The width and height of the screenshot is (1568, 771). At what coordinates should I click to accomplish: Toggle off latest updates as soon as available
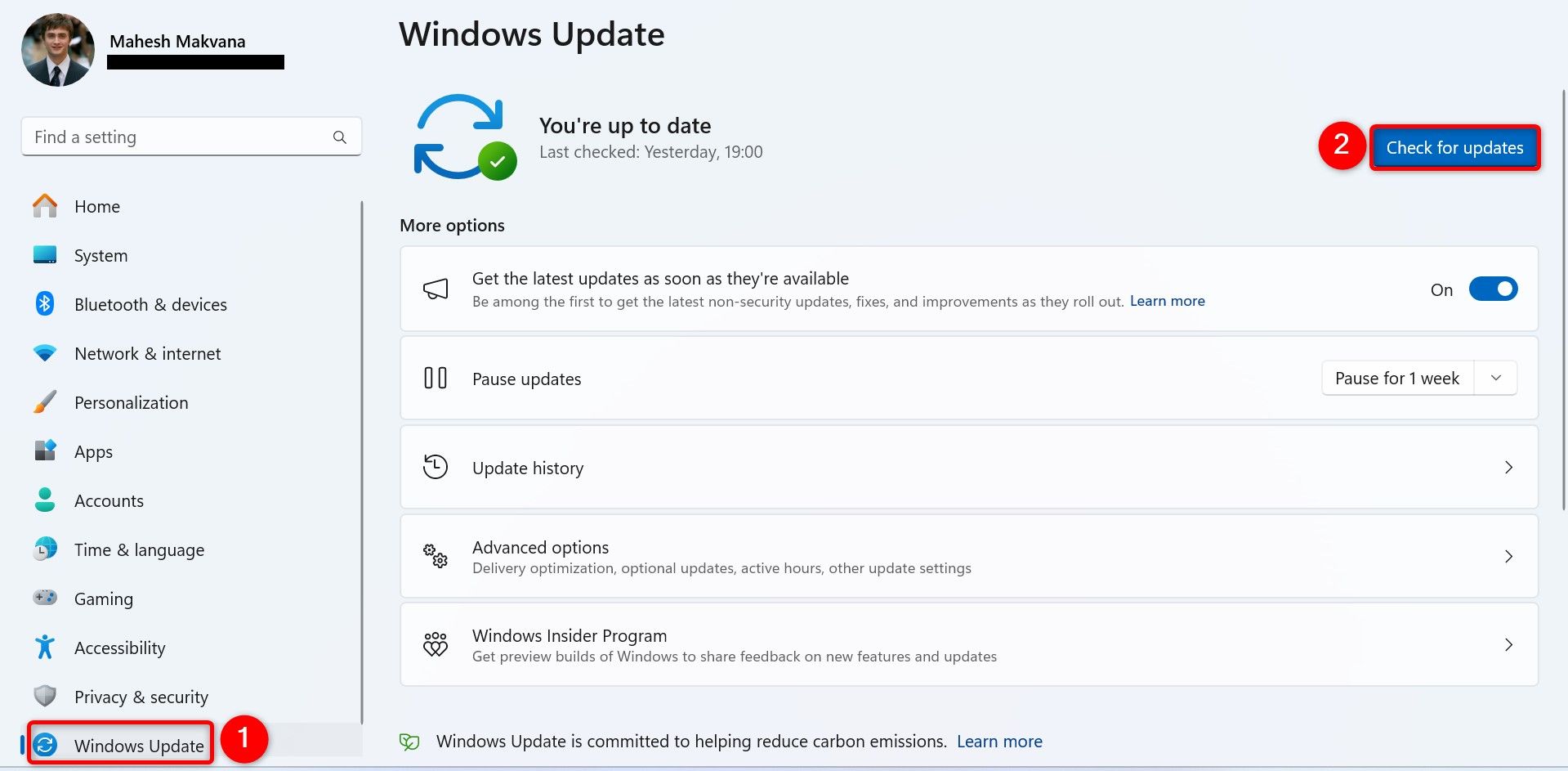1494,289
